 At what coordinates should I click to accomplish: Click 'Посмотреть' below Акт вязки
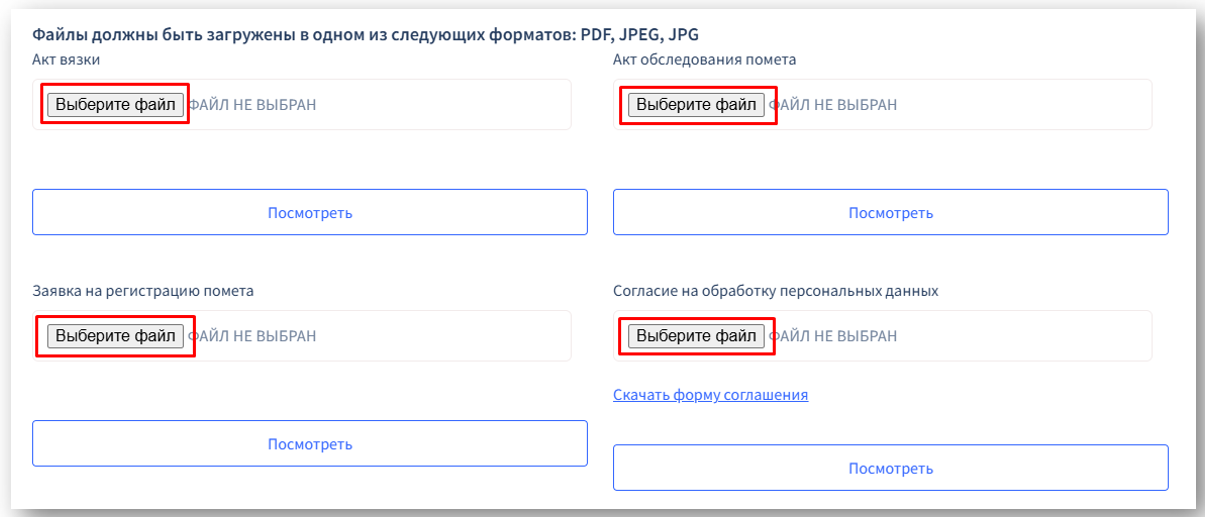pos(310,212)
